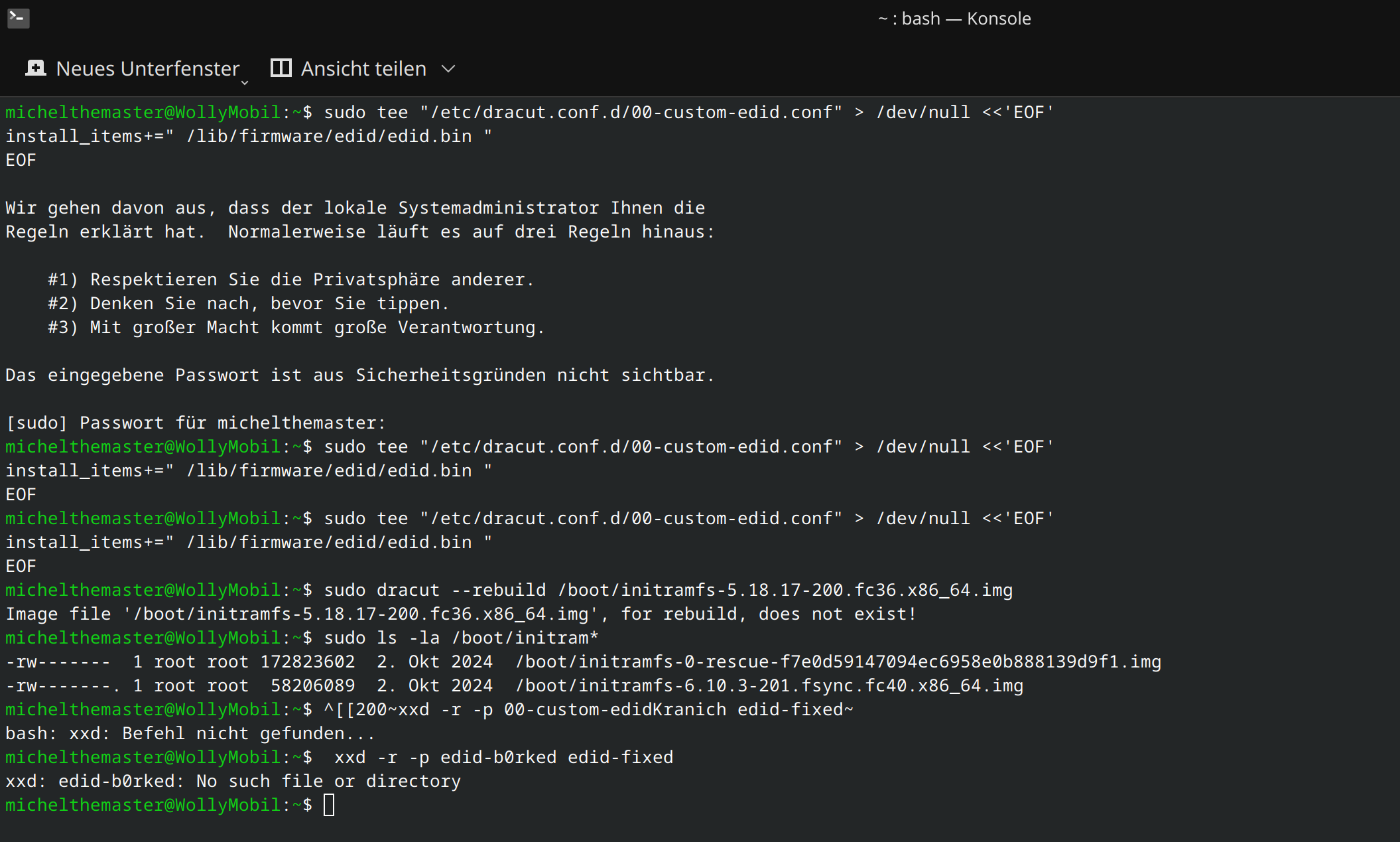Image resolution: width=1400 pixels, height=842 pixels.
Task: Click the initramfs-6.10.3-201.fsync.fc40 filename
Action: 769,685
